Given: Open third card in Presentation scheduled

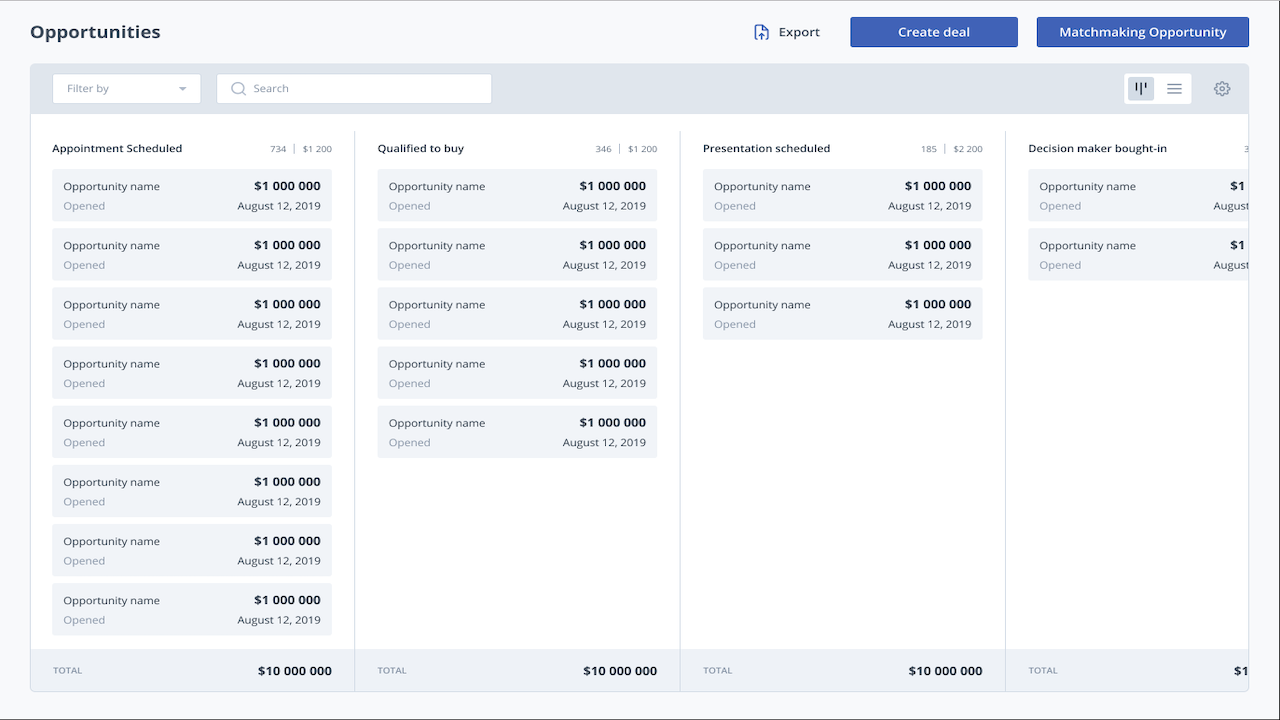Looking at the screenshot, I should pos(842,314).
